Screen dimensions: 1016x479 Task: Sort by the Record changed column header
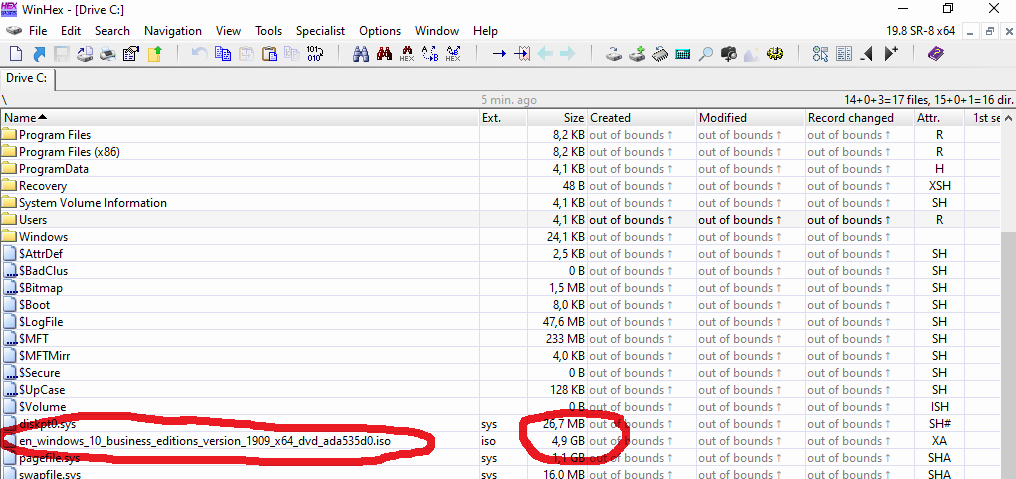click(859, 117)
